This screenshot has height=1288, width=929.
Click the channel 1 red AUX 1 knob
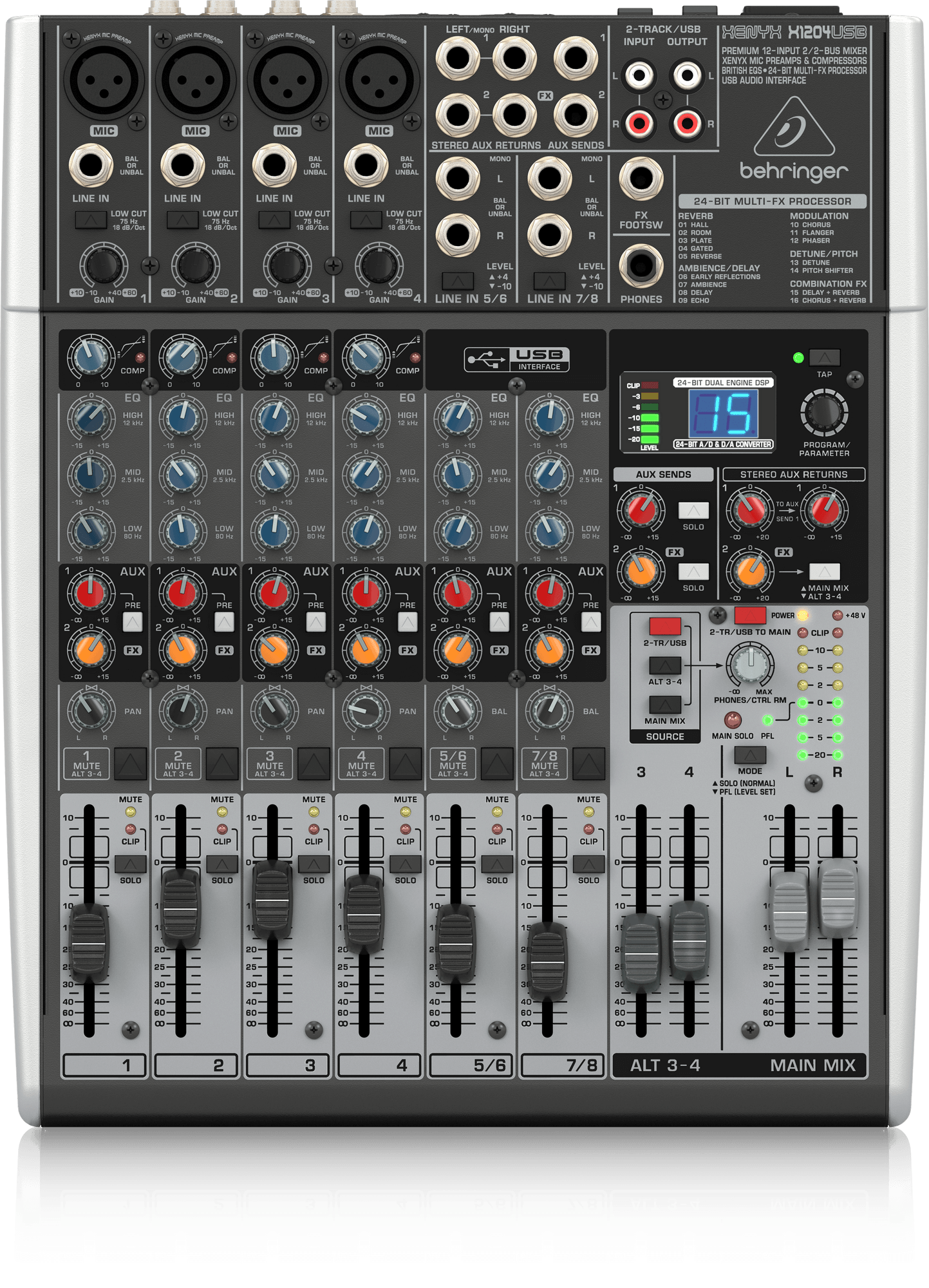point(91,592)
